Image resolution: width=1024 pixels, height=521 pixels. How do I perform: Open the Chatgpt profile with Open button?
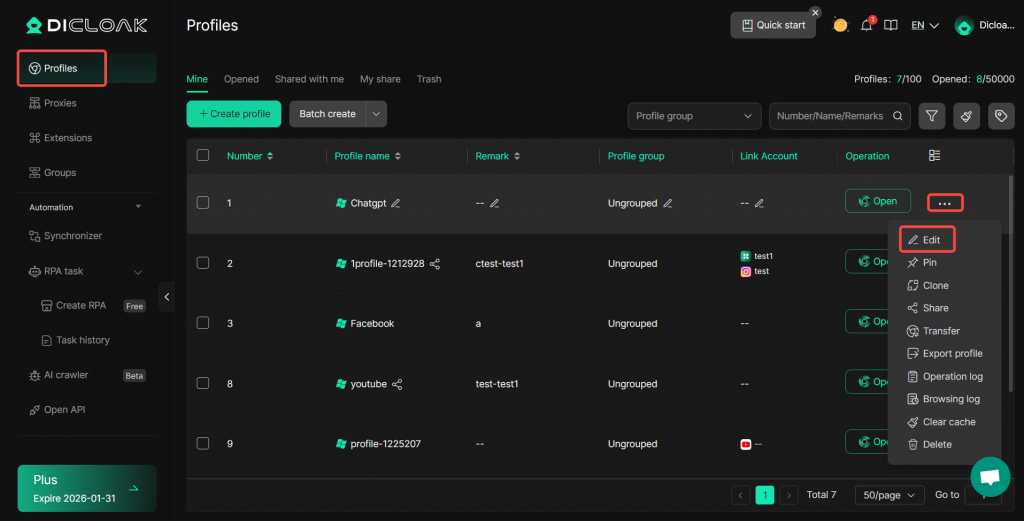(877, 201)
